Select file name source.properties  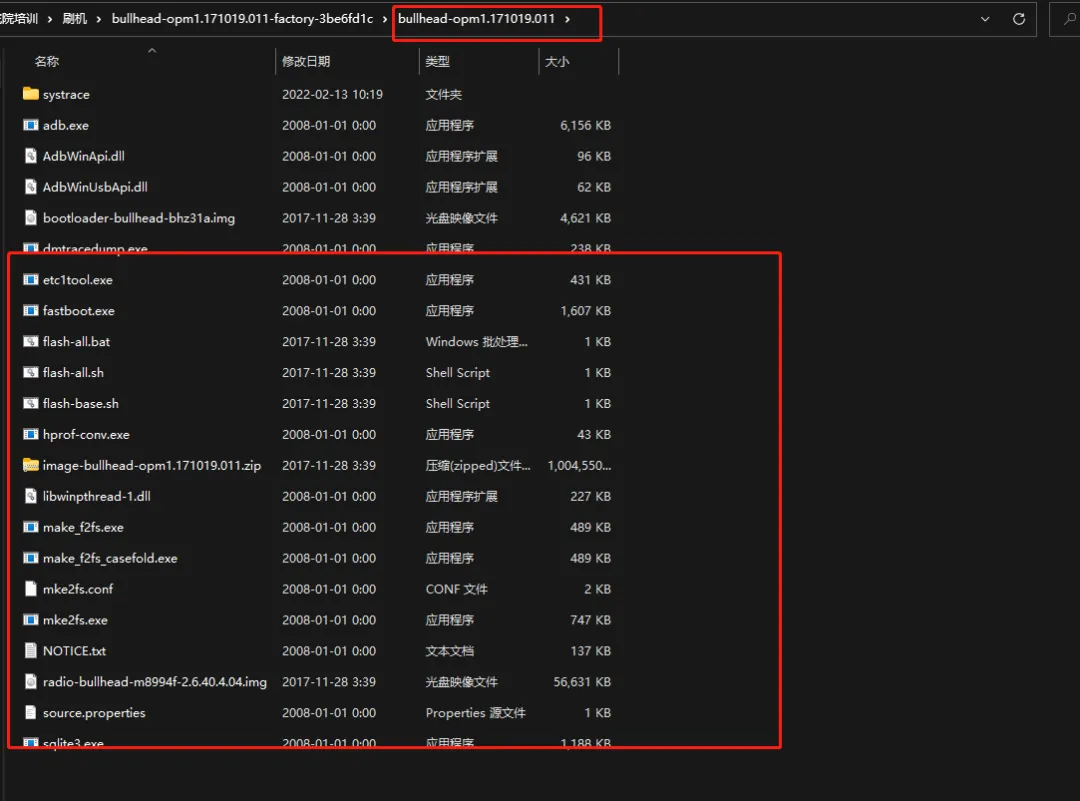(94, 714)
